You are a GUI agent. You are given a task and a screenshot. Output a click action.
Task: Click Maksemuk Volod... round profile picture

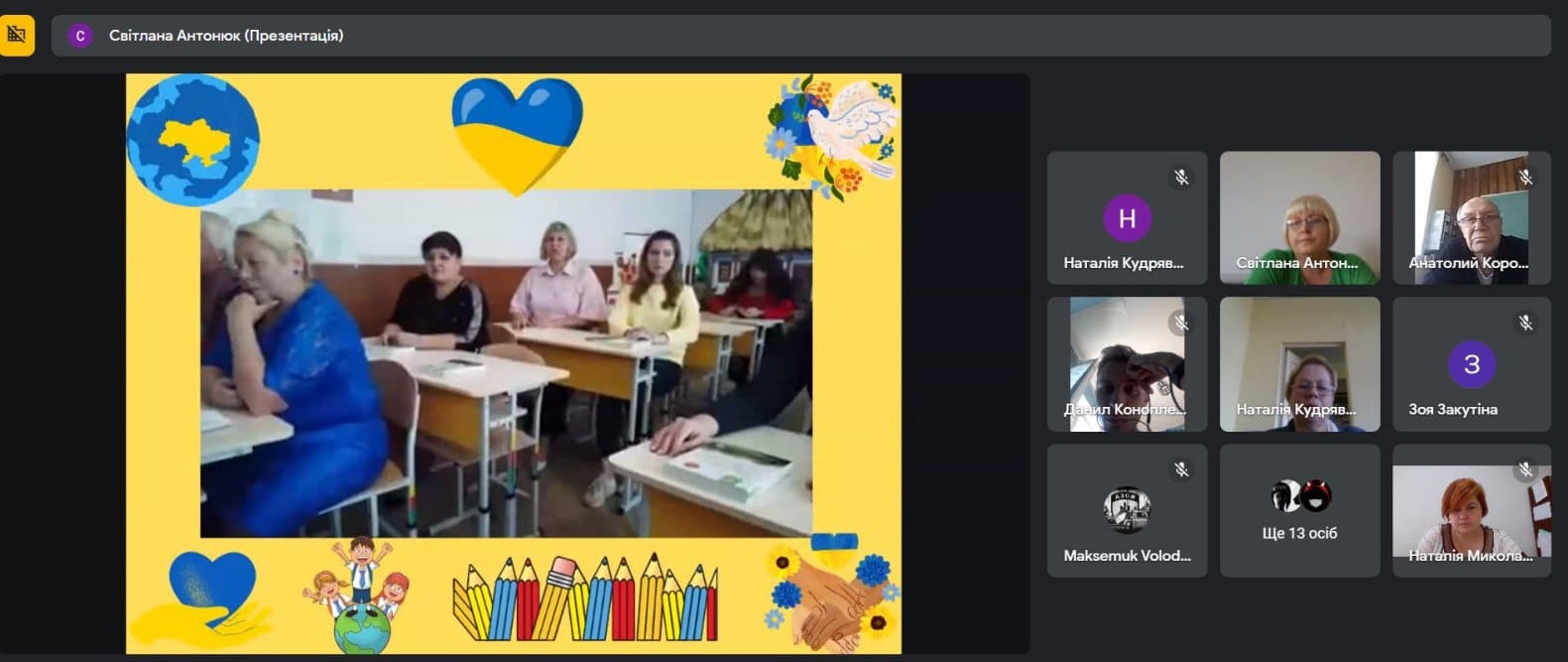tap(1127, 510)
